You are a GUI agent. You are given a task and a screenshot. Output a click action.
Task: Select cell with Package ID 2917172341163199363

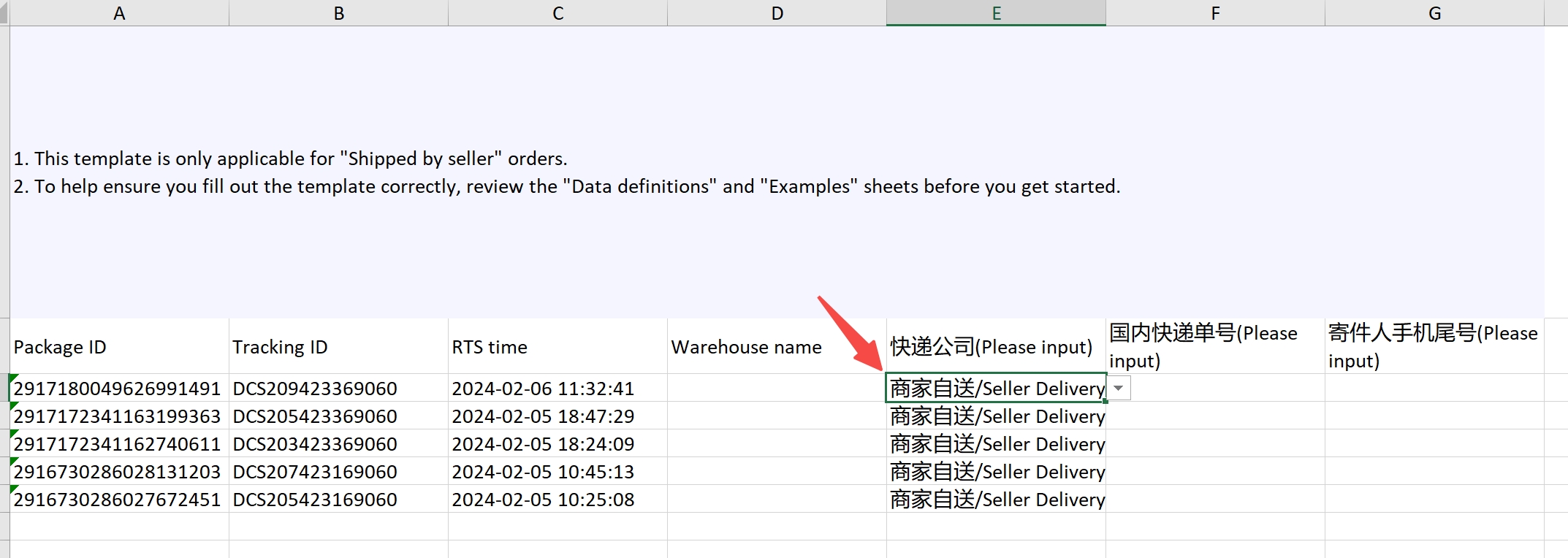click(x=119, y=416)
